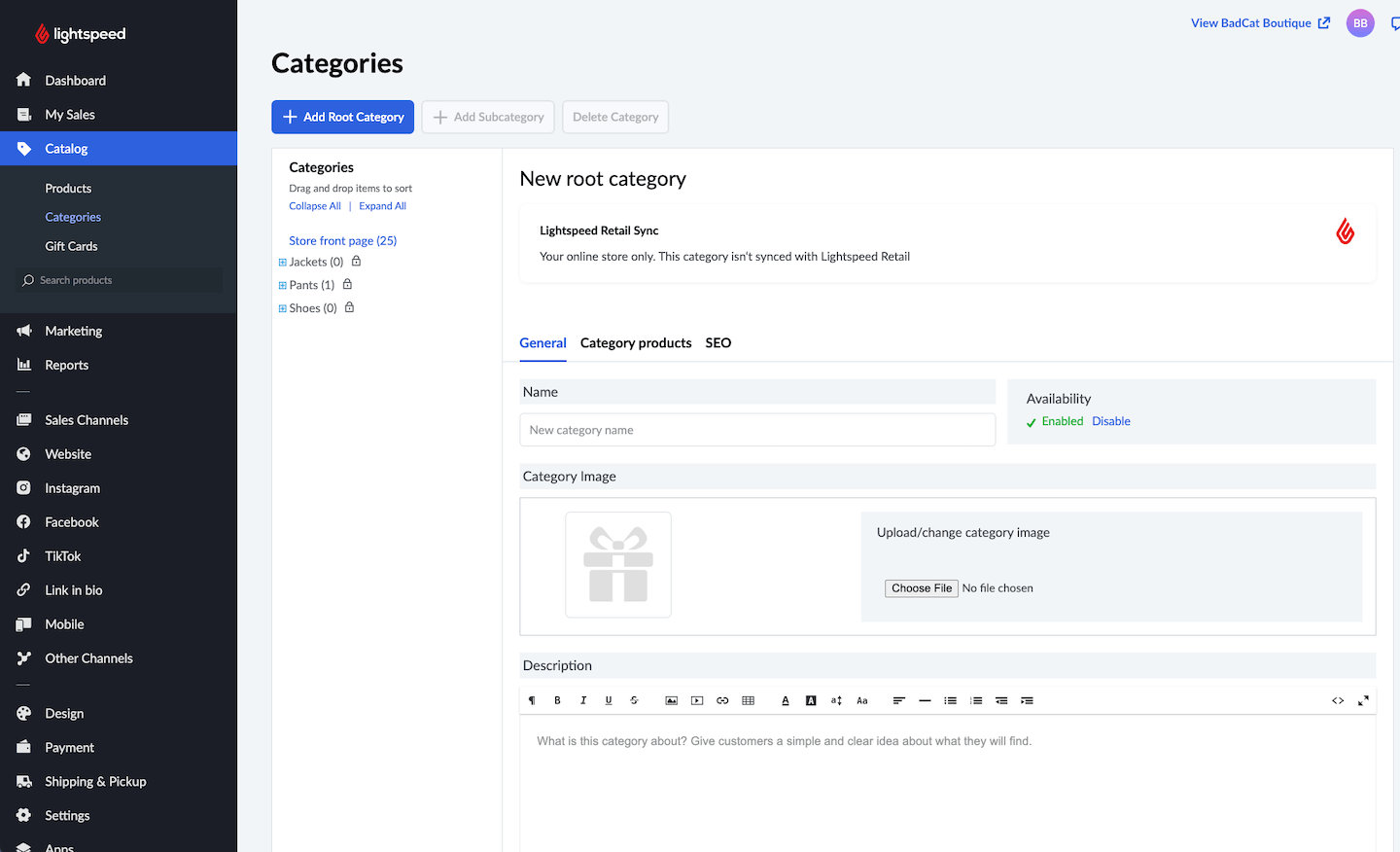Image resolution: width=1400 pixels, height=852 pixels.
Task: Click the Expand All link
Action: pos(382,206)
